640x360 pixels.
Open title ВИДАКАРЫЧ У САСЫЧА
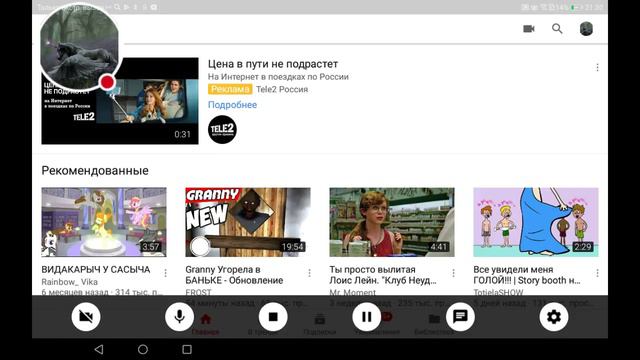tap(96, 269)
